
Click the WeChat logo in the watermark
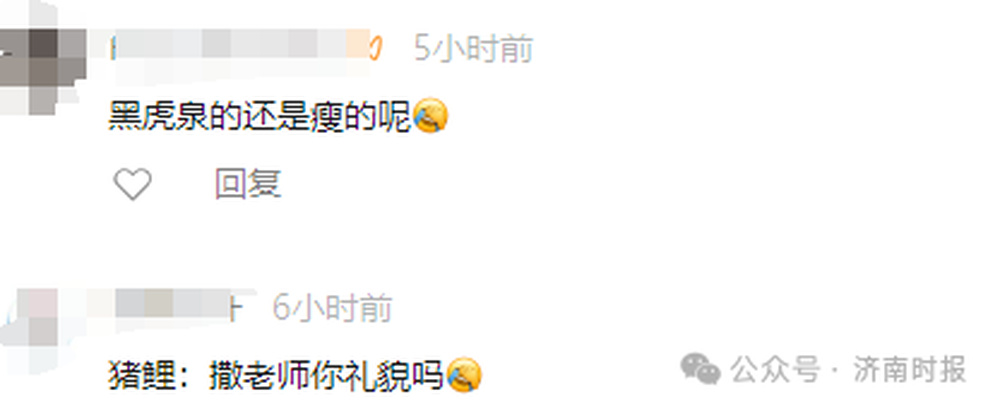[700, 369]
